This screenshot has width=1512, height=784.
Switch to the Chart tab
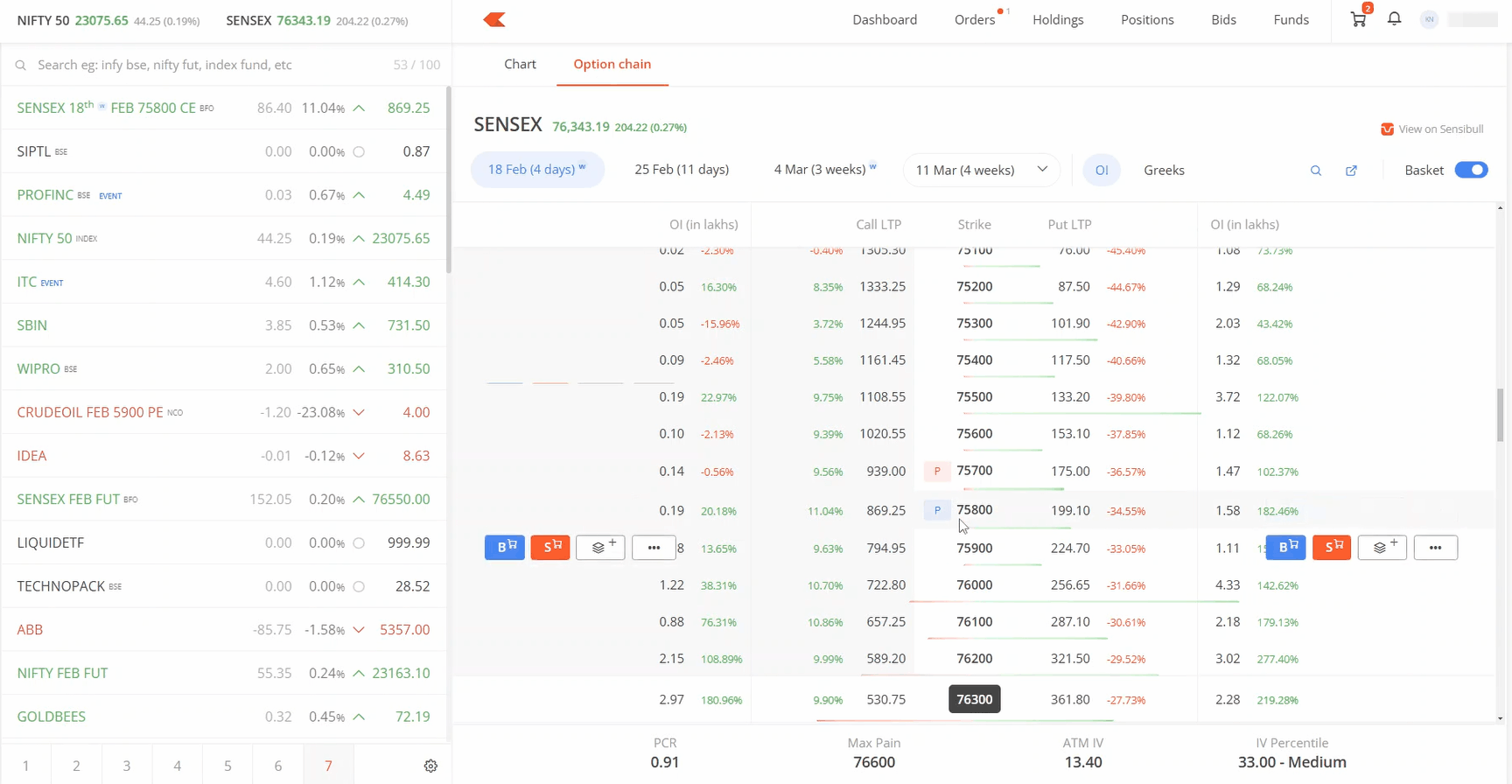pyautogui.click(x=520, y=64)
